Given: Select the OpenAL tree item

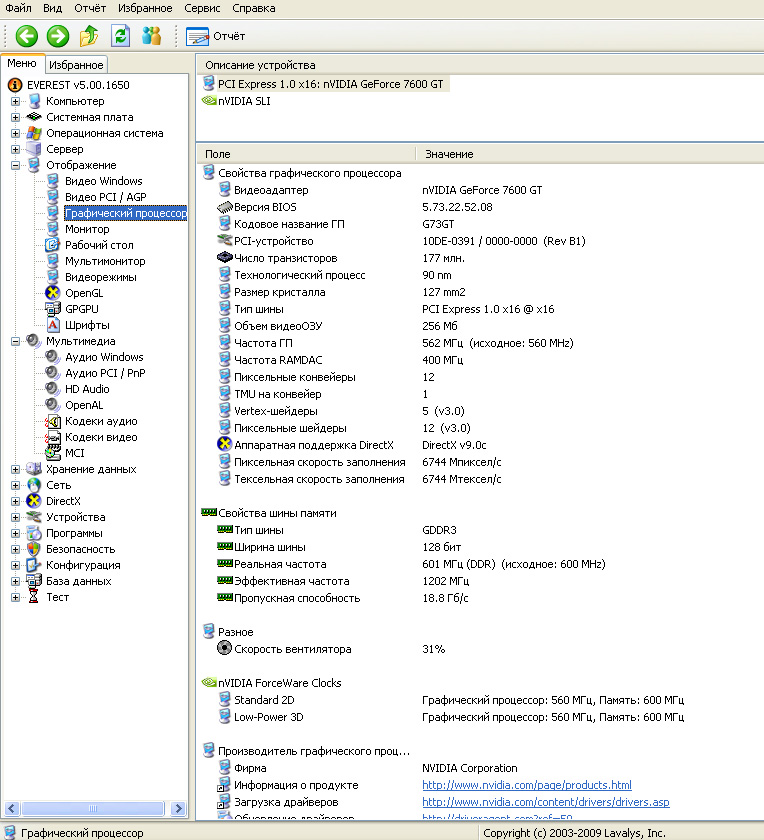Looking at the screenshot, I should (x=84, y=405).
